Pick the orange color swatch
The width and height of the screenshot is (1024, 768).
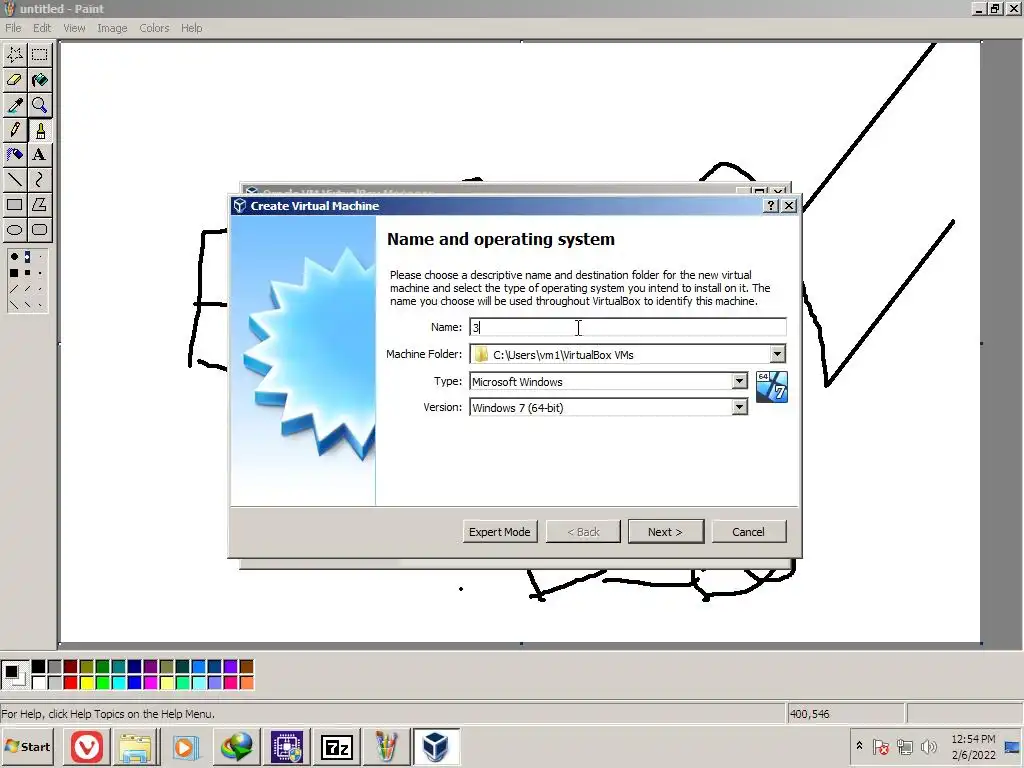pos(246,682)
